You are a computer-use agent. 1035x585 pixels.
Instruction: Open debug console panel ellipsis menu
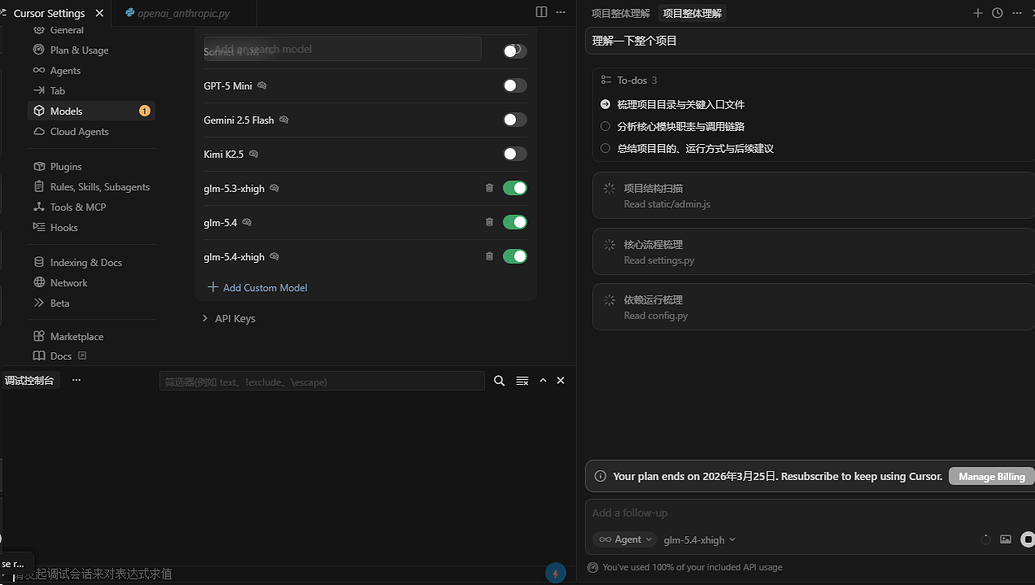[x=77, y=380]
